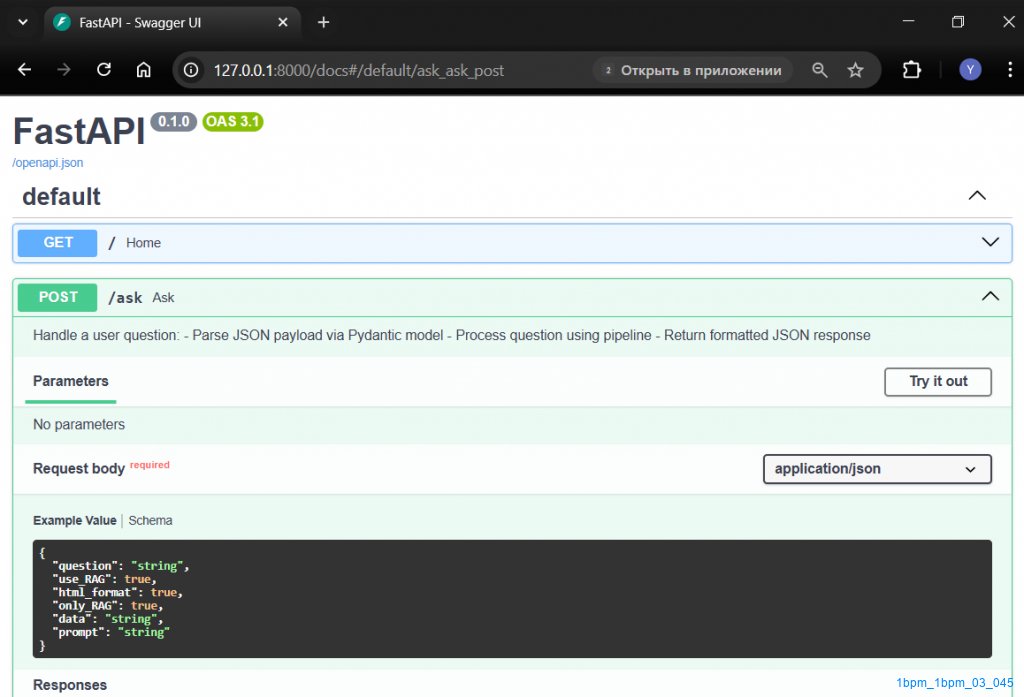Viewport: 1024px width, 697px height.
Task: Bookmark this page with star icon
Action: (x=855, y=70)
